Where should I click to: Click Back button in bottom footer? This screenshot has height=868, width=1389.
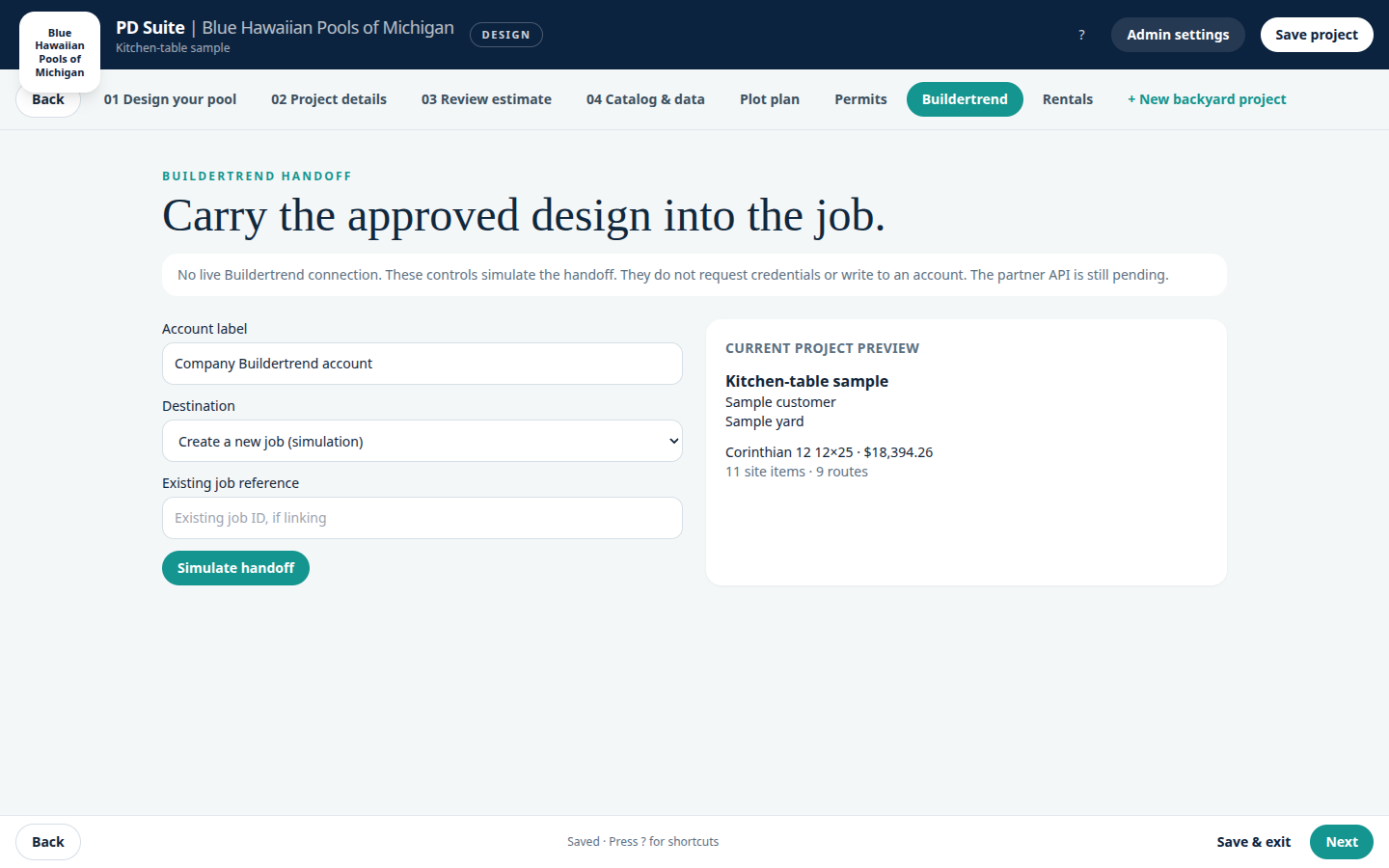[48, 842]
